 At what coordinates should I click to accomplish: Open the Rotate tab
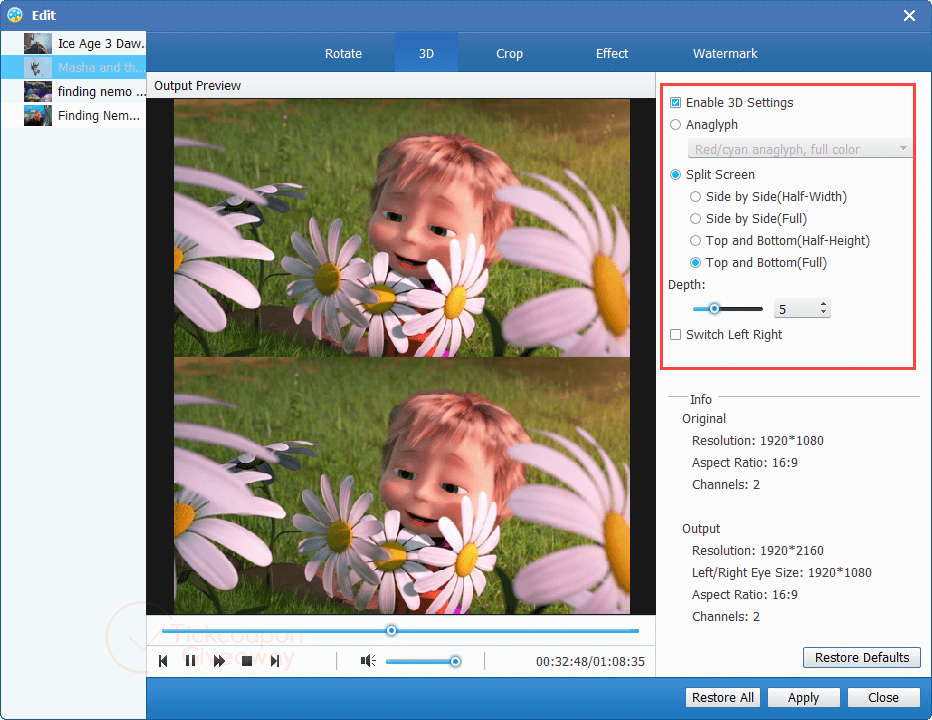coord(343,54)
